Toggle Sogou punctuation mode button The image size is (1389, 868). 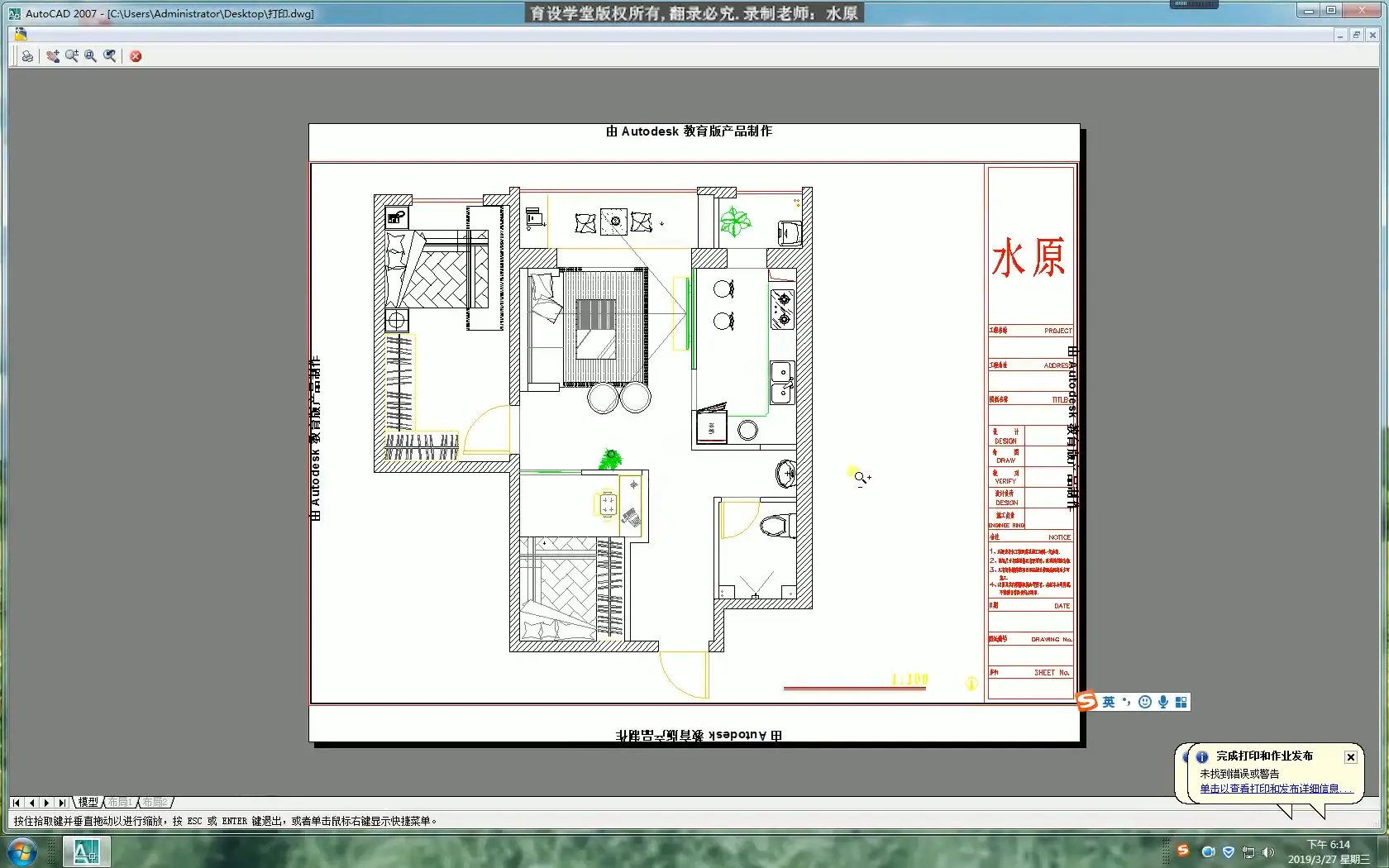pos(1126,702)
